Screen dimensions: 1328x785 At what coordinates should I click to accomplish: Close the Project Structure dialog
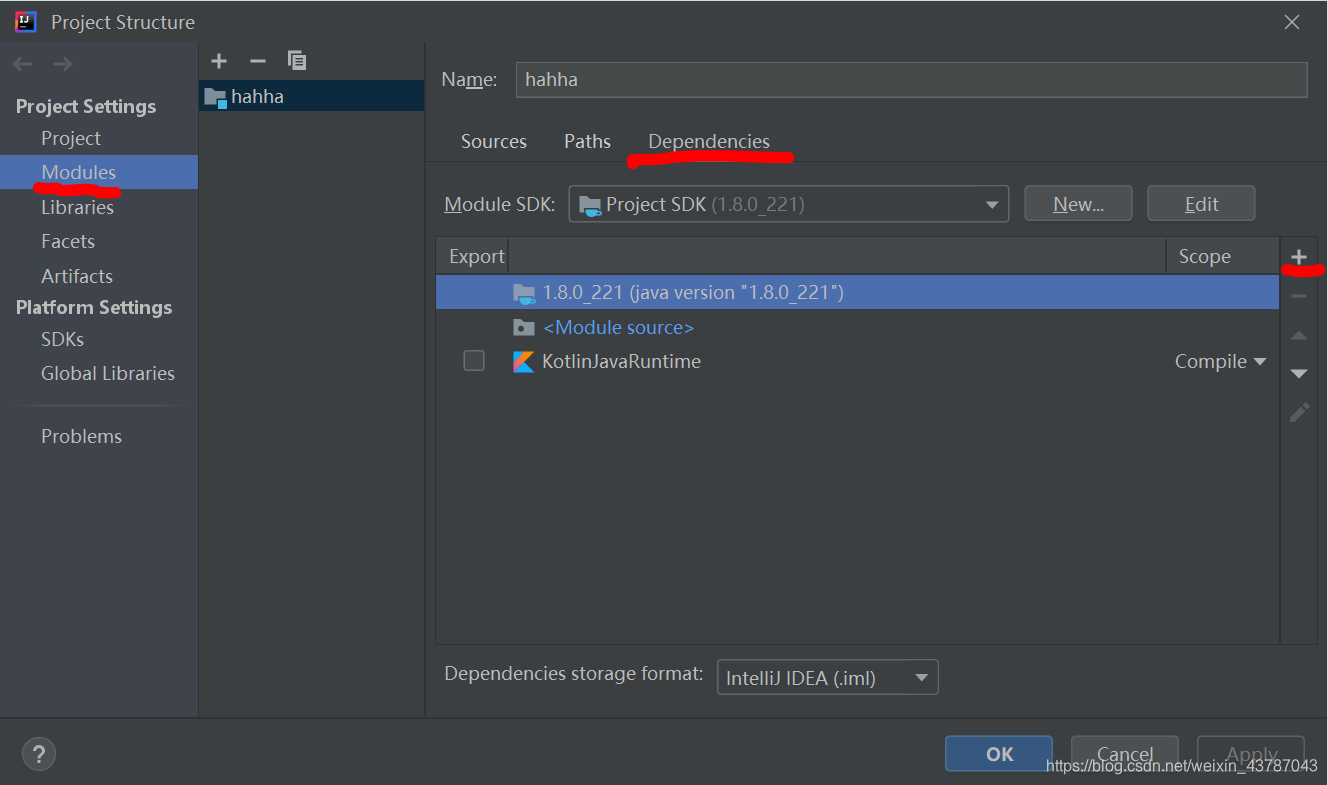(1292, 22)
